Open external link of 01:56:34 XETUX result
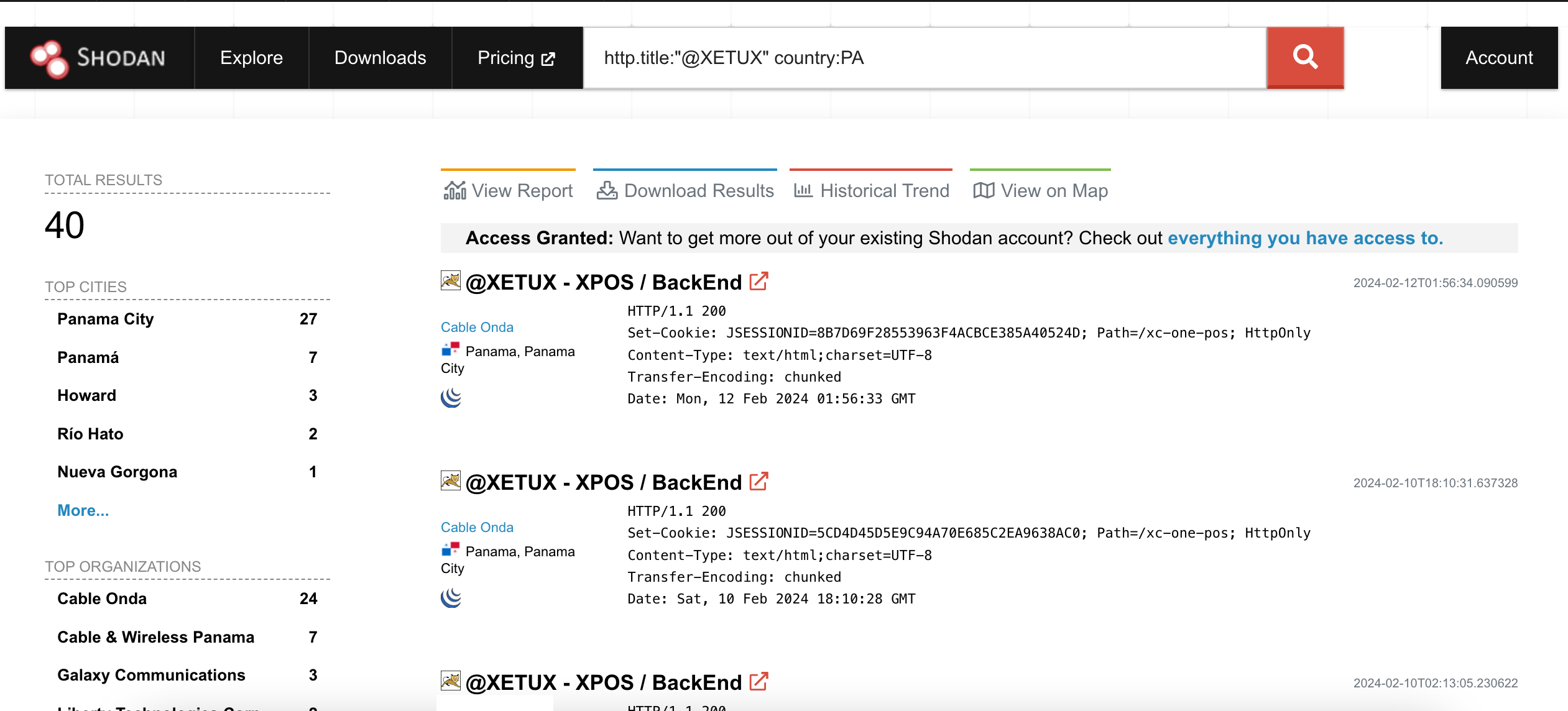Viewport: 1568px width, 711px height. click(x=759, y=282)
